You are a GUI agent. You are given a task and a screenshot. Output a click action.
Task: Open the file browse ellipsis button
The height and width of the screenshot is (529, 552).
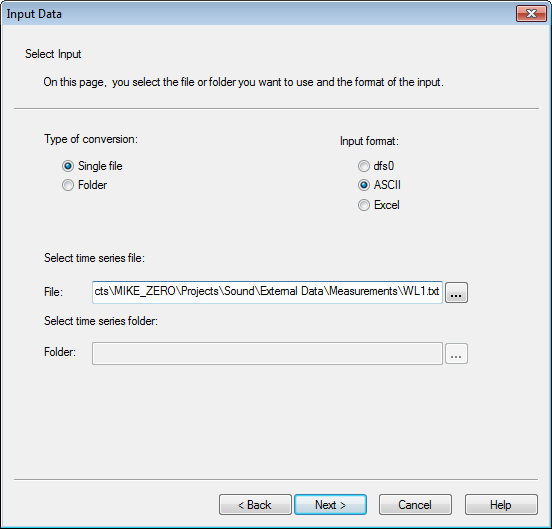coord(456,292)
